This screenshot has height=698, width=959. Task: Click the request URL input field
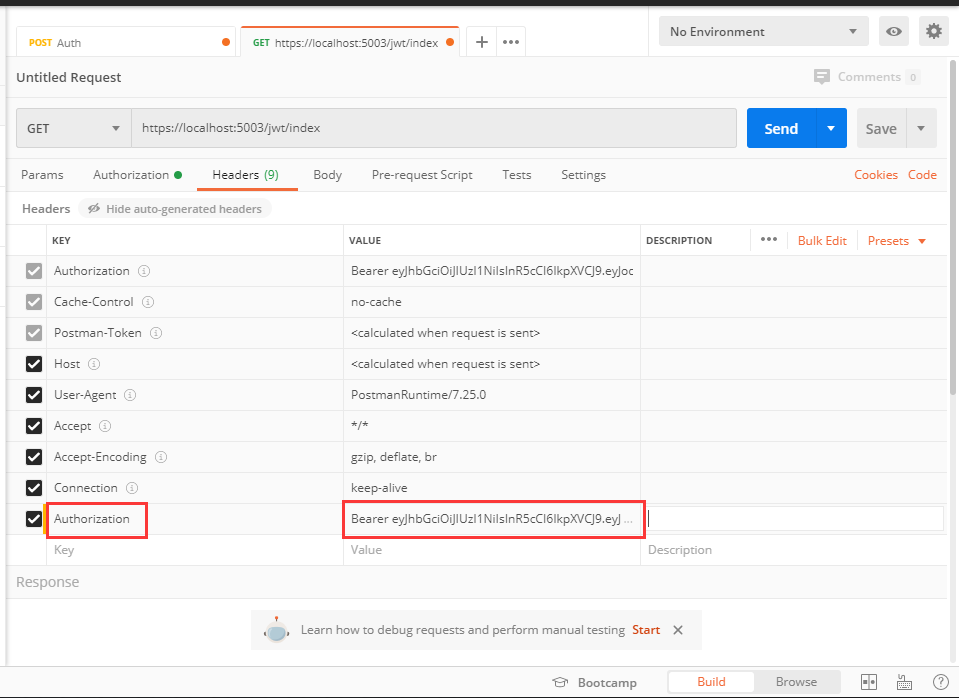434,129
